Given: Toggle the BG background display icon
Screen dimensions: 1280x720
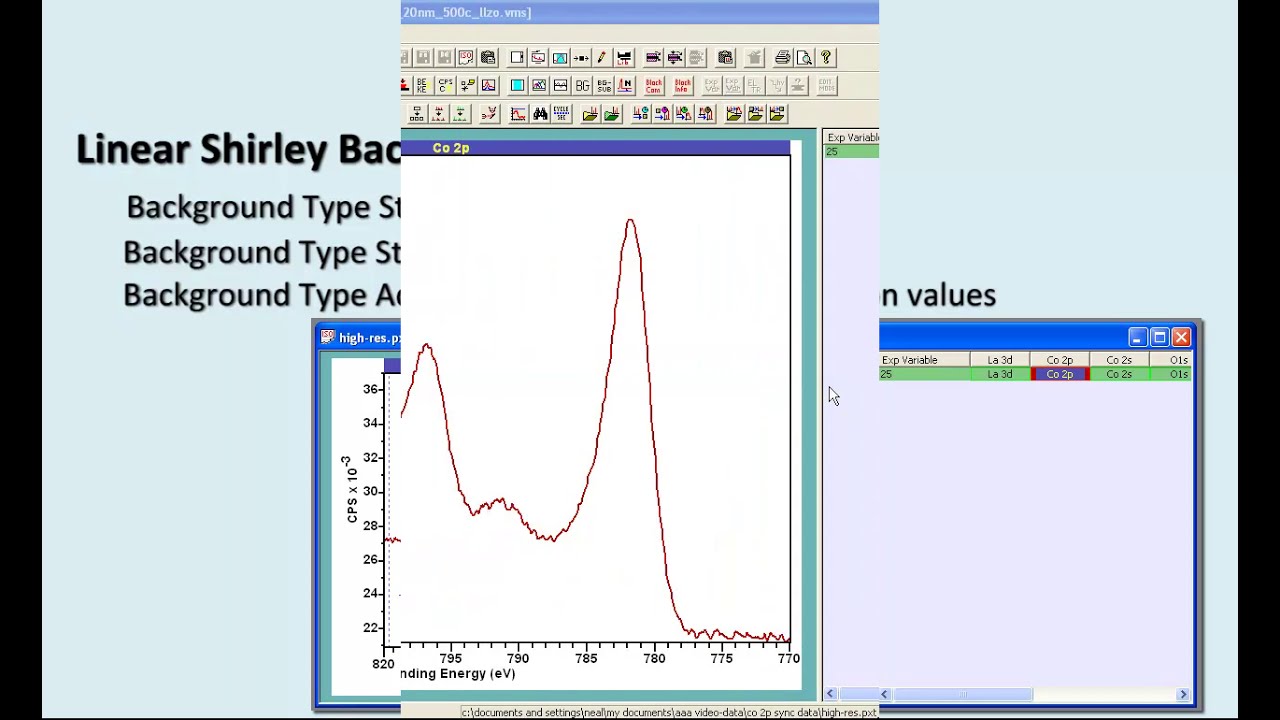Looking at the screenshot, I should [583, 85].
